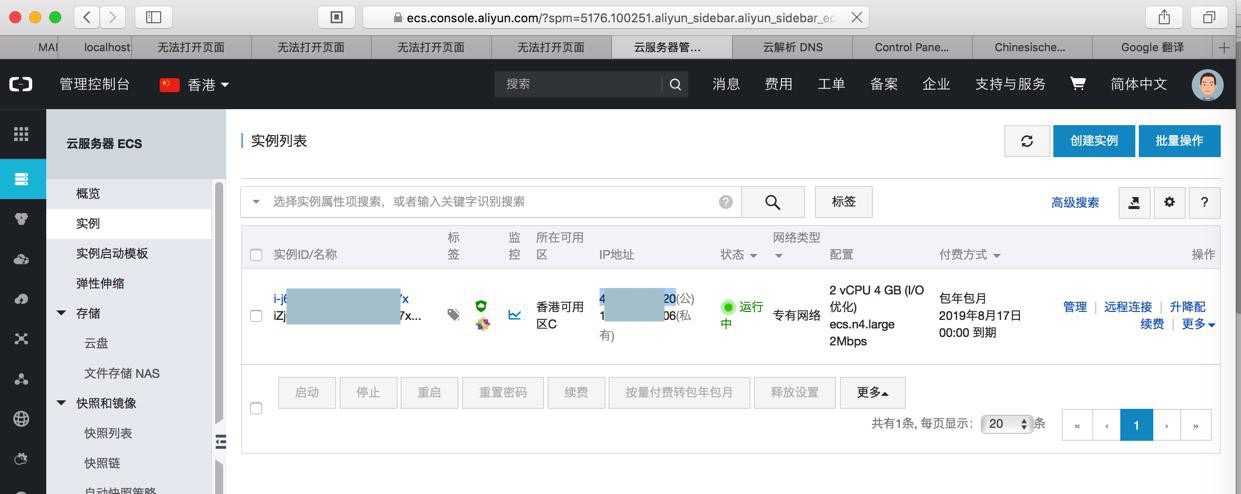Open the 香港 region dropdown
This screenshot has height=494, width=1241.
coord(195,84)
